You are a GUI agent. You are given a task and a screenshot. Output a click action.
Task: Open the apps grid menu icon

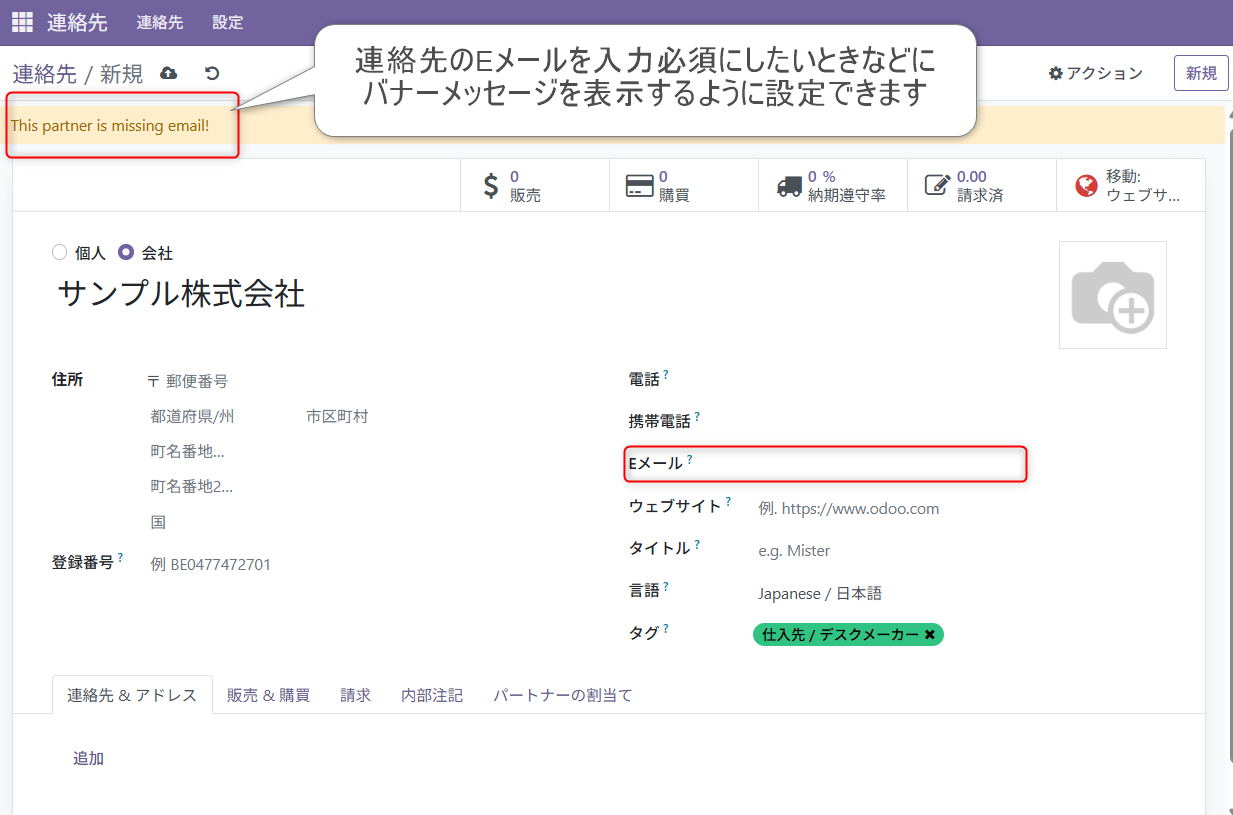click(22, 22)
